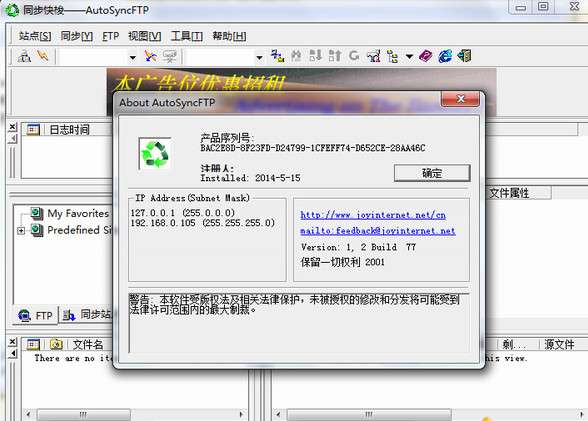Click the 127.0.0.1 IP address entry
The image size is (588, 421).
coord(183,213)
